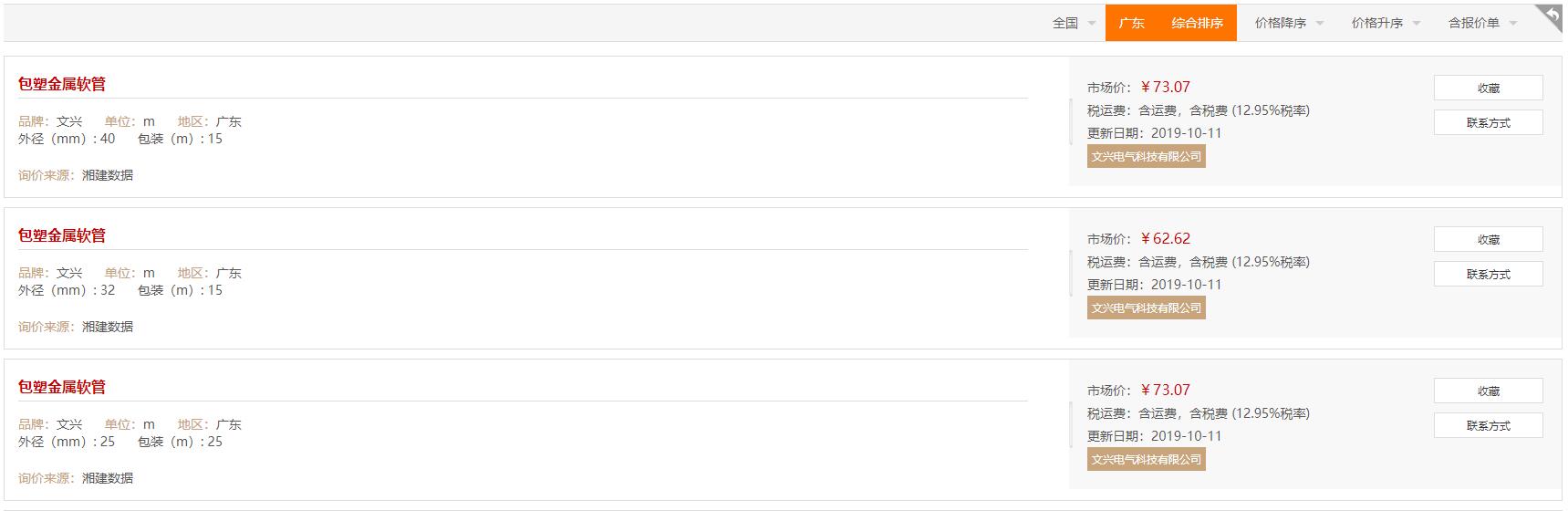Click 联系方式 for the 40mm product
Image resolution: width=1568 pixels, height=511 pixels.
click(1488, 122)
